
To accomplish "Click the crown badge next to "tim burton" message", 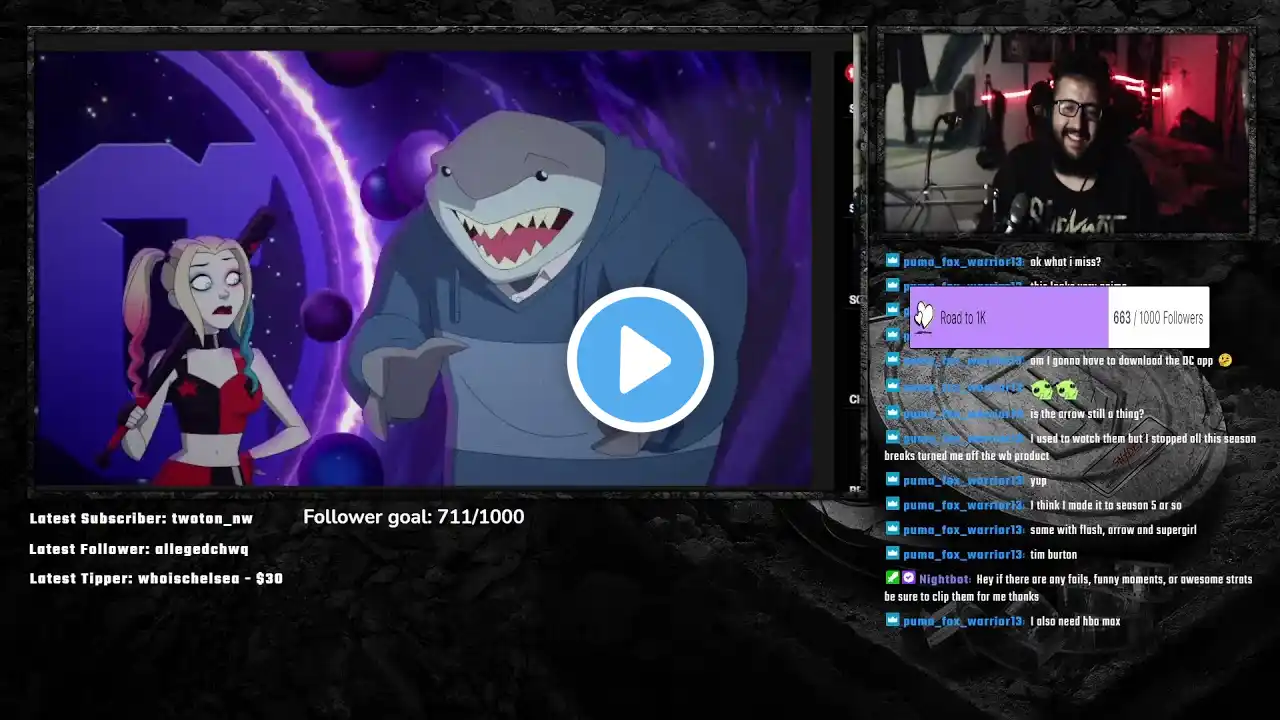I will coord(892,553).
